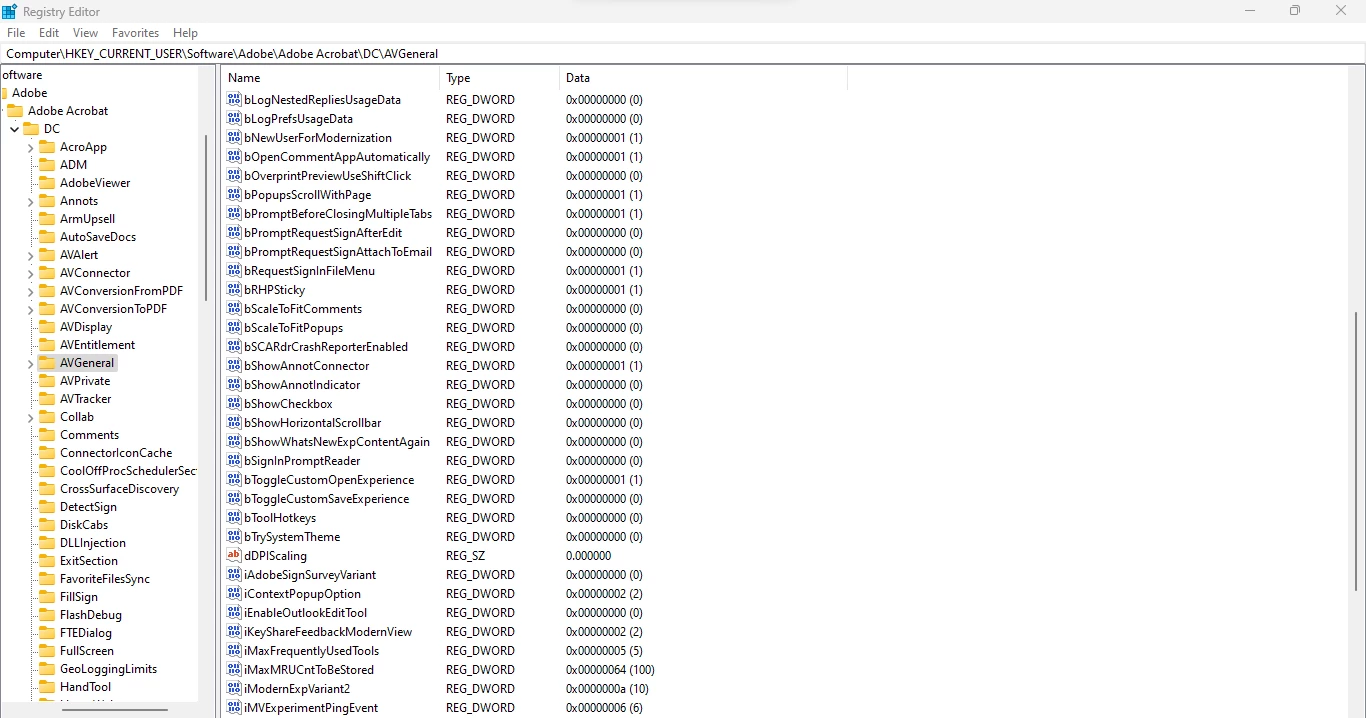Click the DWORD icon for bShowCheckbox
1366x718 pixels.
coord(234,404)
